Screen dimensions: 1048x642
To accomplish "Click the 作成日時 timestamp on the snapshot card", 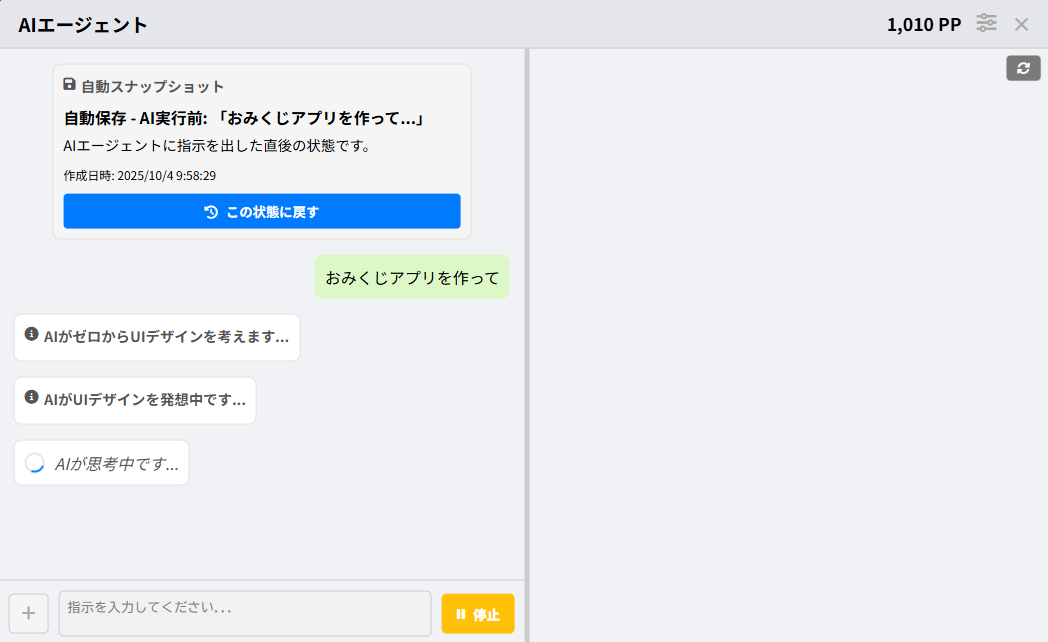I will (140, 175).
